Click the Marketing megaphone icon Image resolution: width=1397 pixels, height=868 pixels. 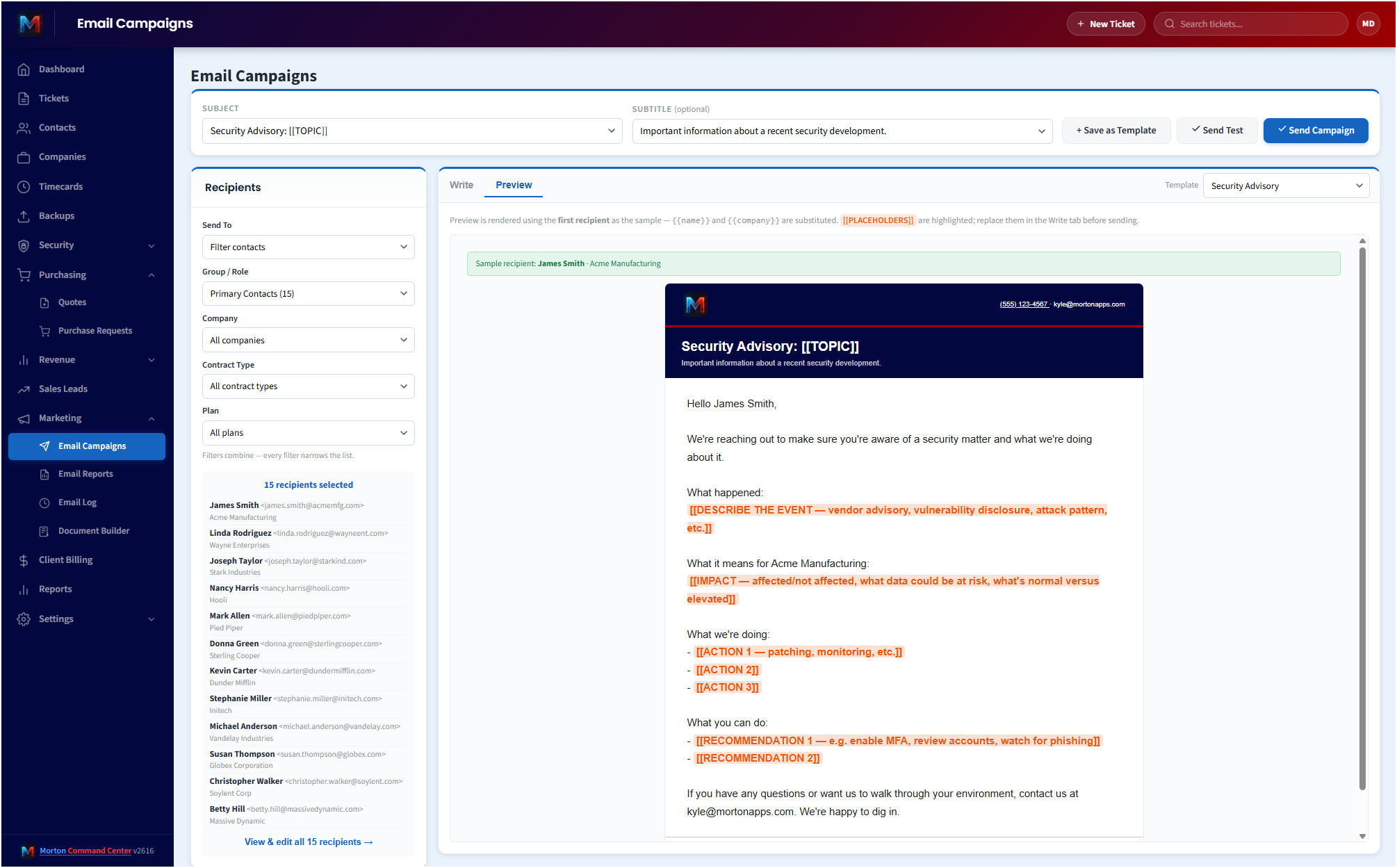click(24, 418)
